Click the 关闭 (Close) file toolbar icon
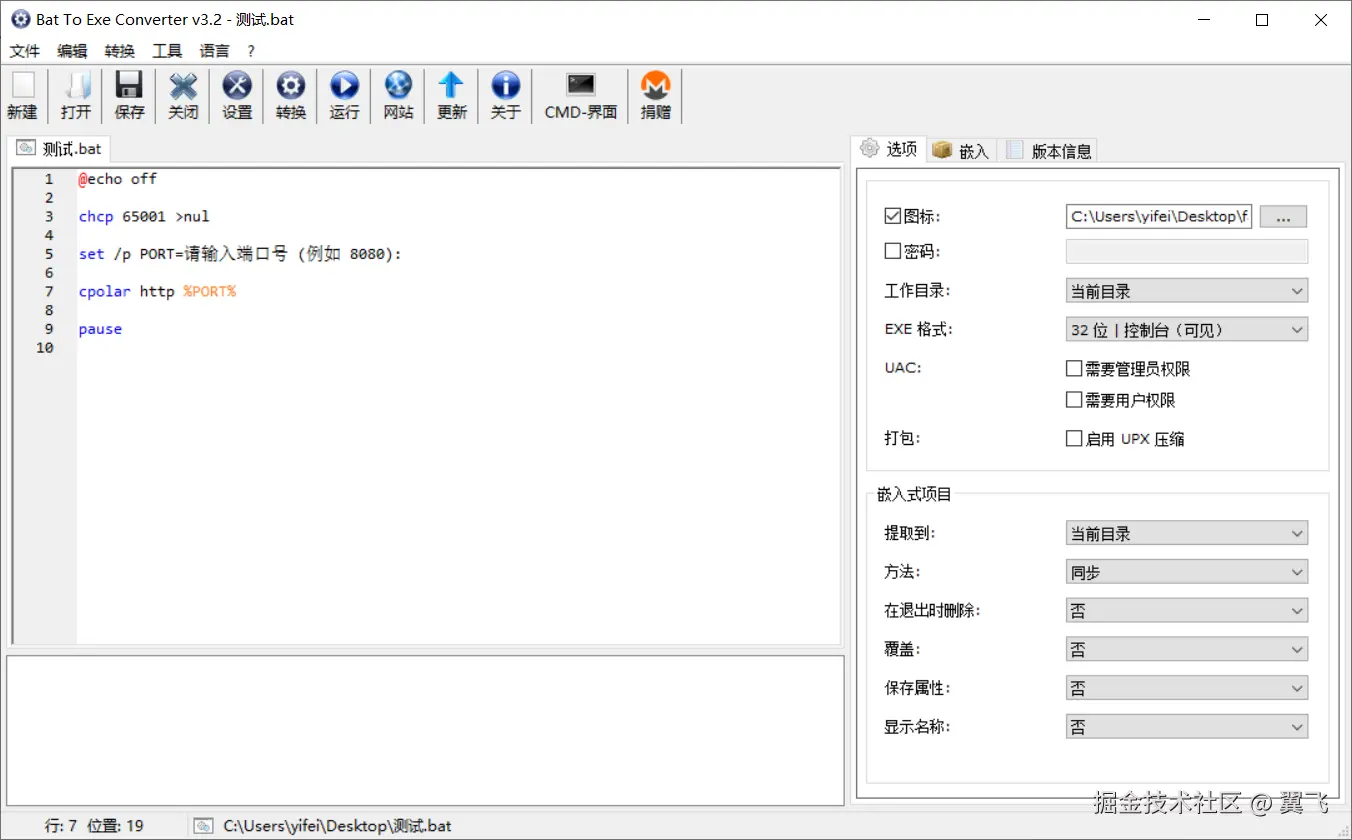1352x840 pixels. click(183, 96)
